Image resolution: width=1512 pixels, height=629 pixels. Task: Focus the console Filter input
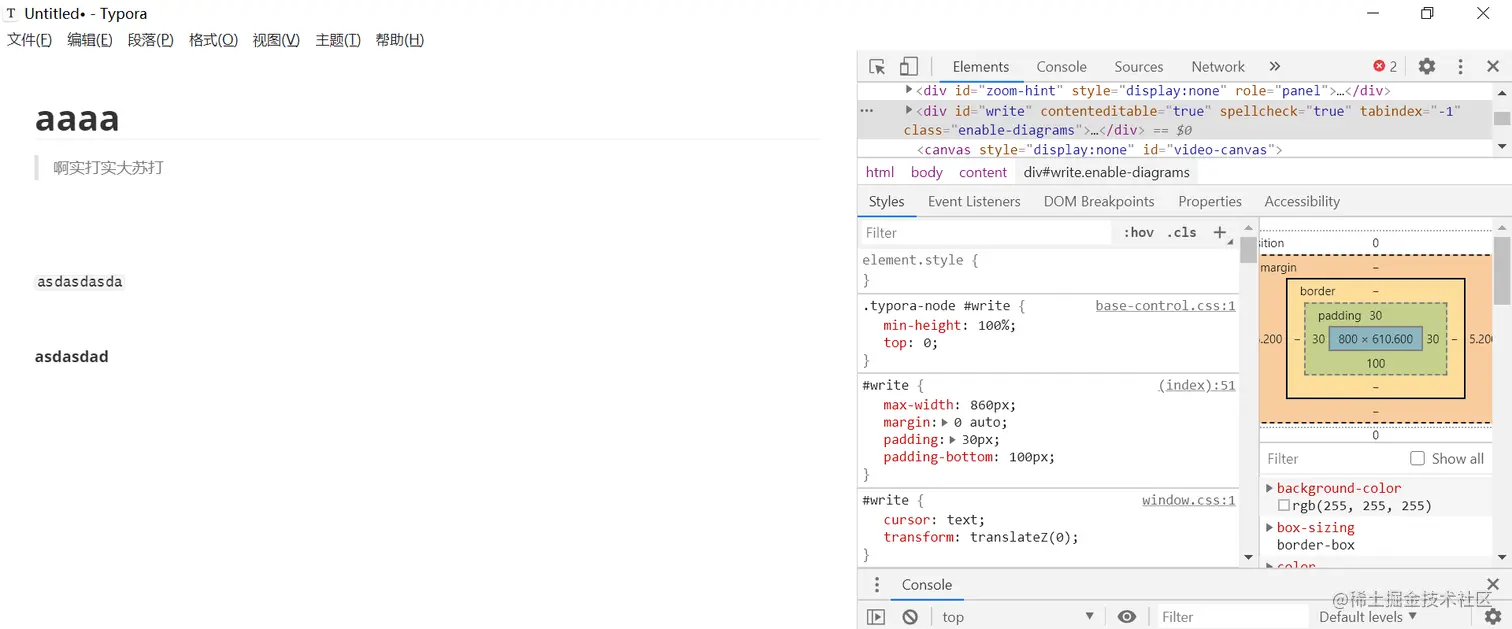1232,617
